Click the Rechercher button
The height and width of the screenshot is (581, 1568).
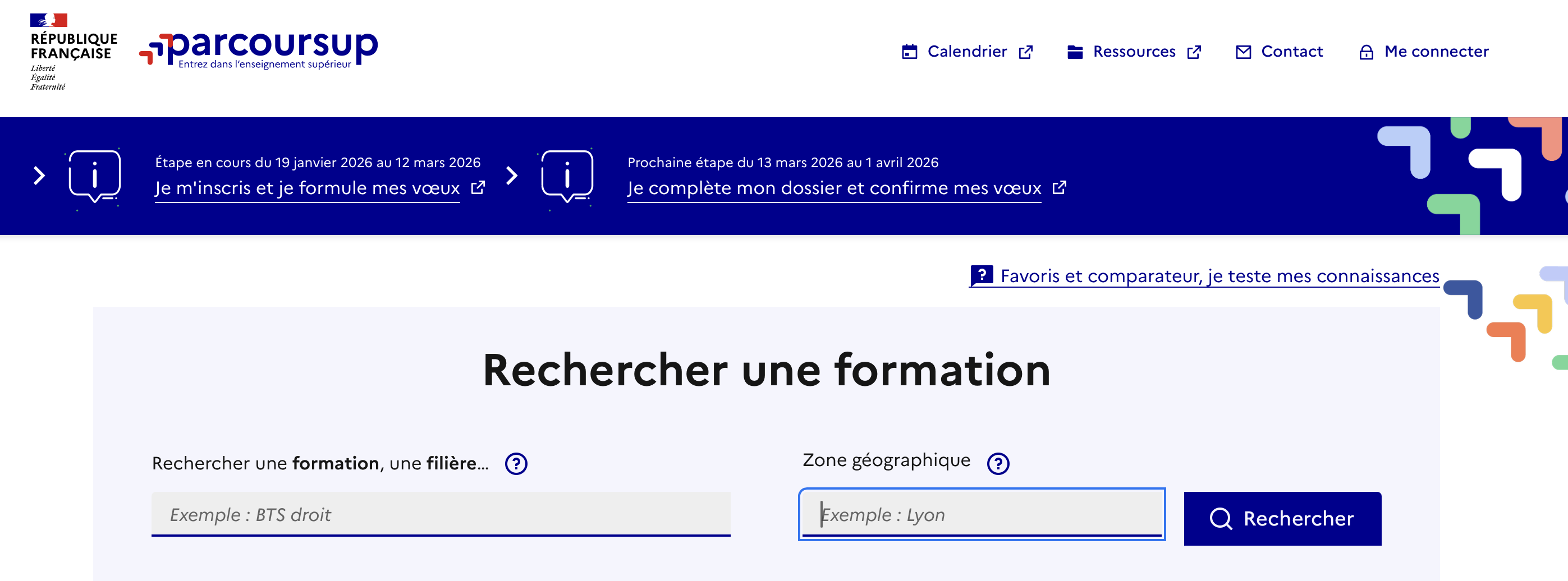click(1282, 518)
